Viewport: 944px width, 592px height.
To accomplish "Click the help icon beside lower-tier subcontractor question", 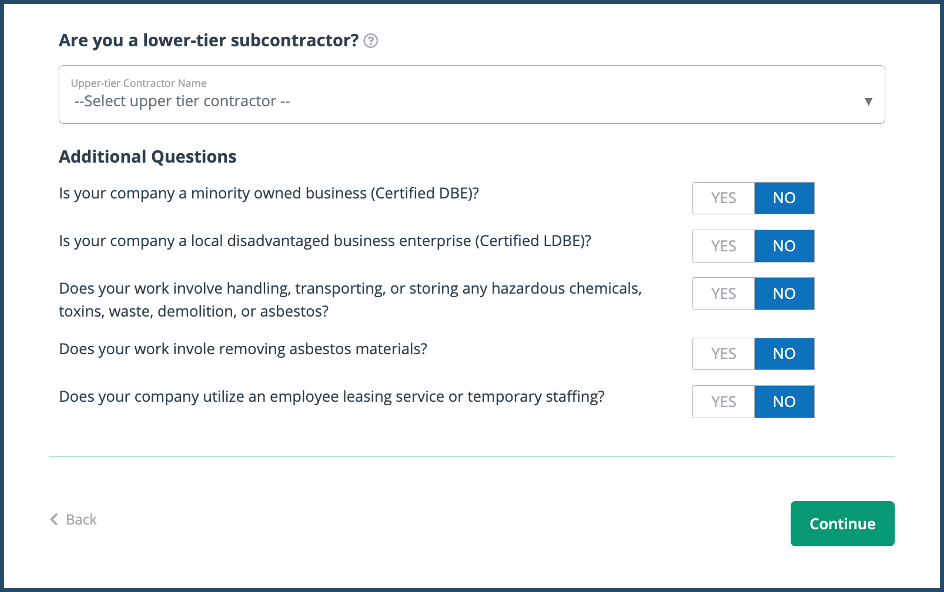I will point(371,41).
